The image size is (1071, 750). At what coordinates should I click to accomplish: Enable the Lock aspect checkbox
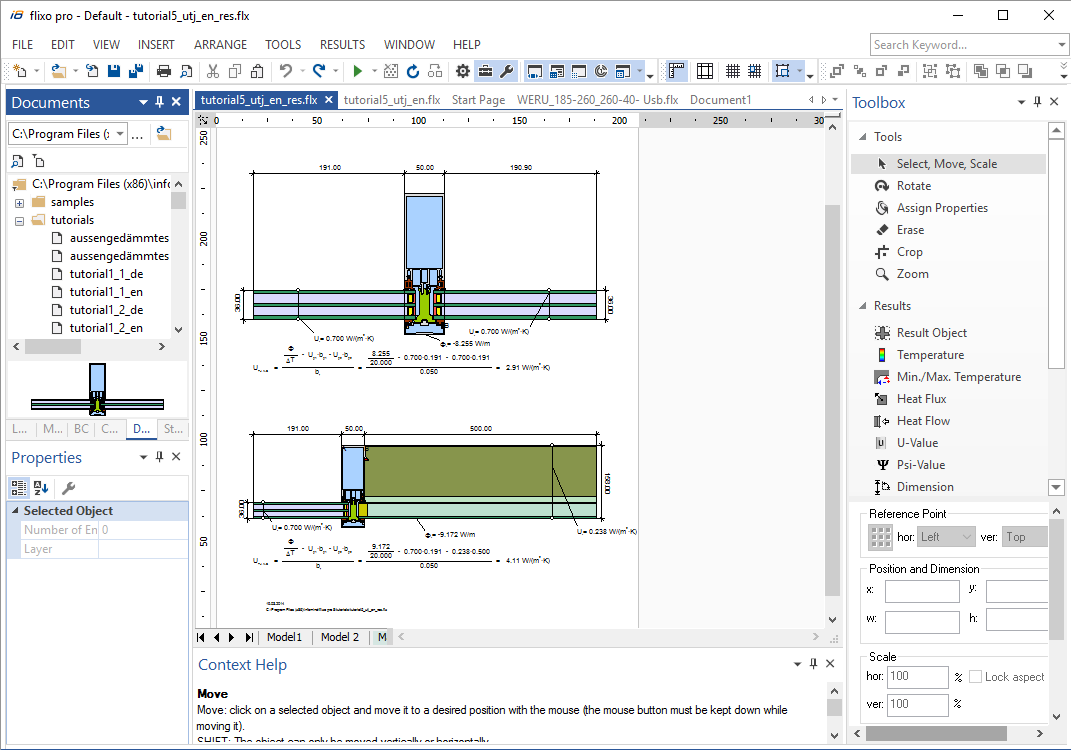(976, 677)
